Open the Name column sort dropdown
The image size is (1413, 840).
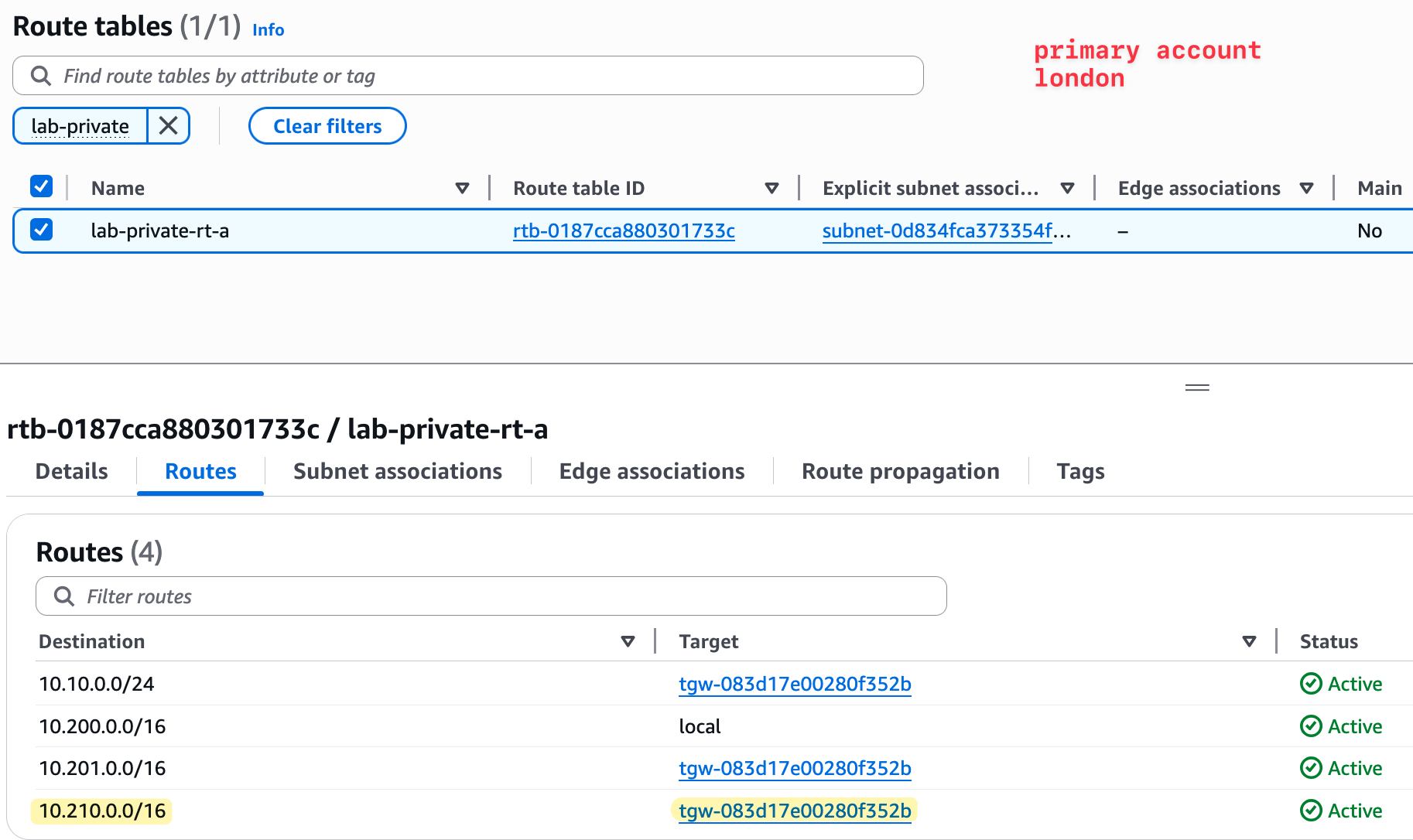tap(462, 187)
